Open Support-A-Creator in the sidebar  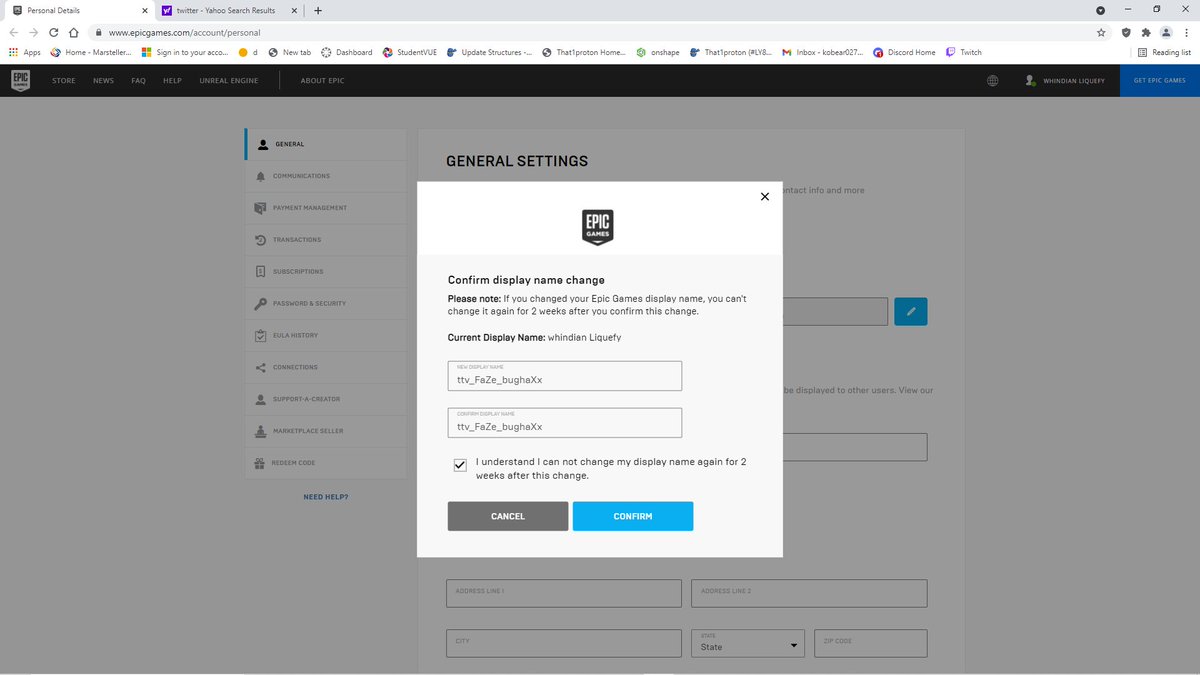[x=326, y=399]
